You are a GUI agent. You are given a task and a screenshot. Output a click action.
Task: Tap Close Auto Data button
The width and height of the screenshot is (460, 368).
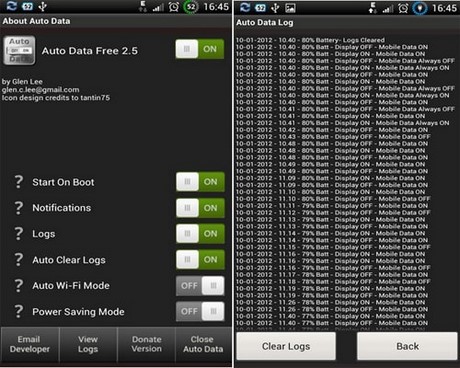point(203,344)
